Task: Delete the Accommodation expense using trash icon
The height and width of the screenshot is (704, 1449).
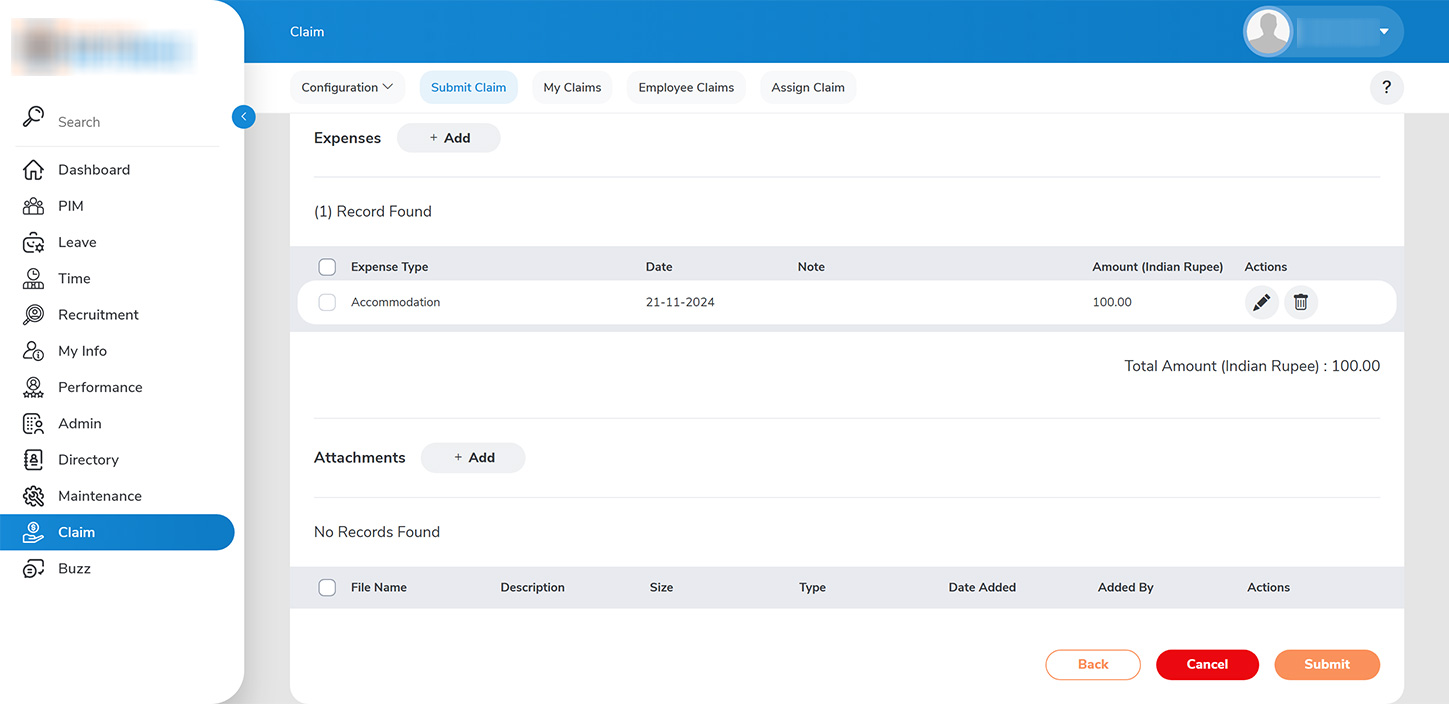Action: (1300, 302)
